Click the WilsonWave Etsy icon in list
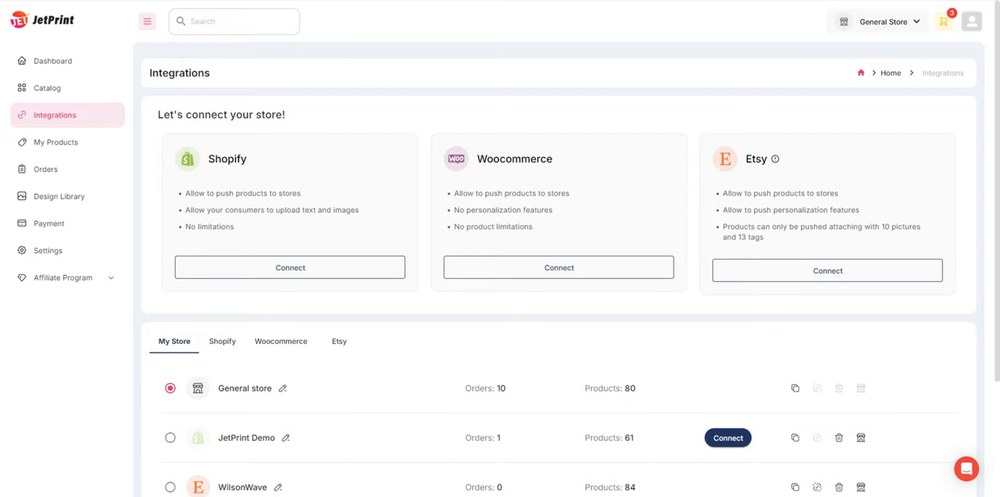 click(x=198, y=487)
